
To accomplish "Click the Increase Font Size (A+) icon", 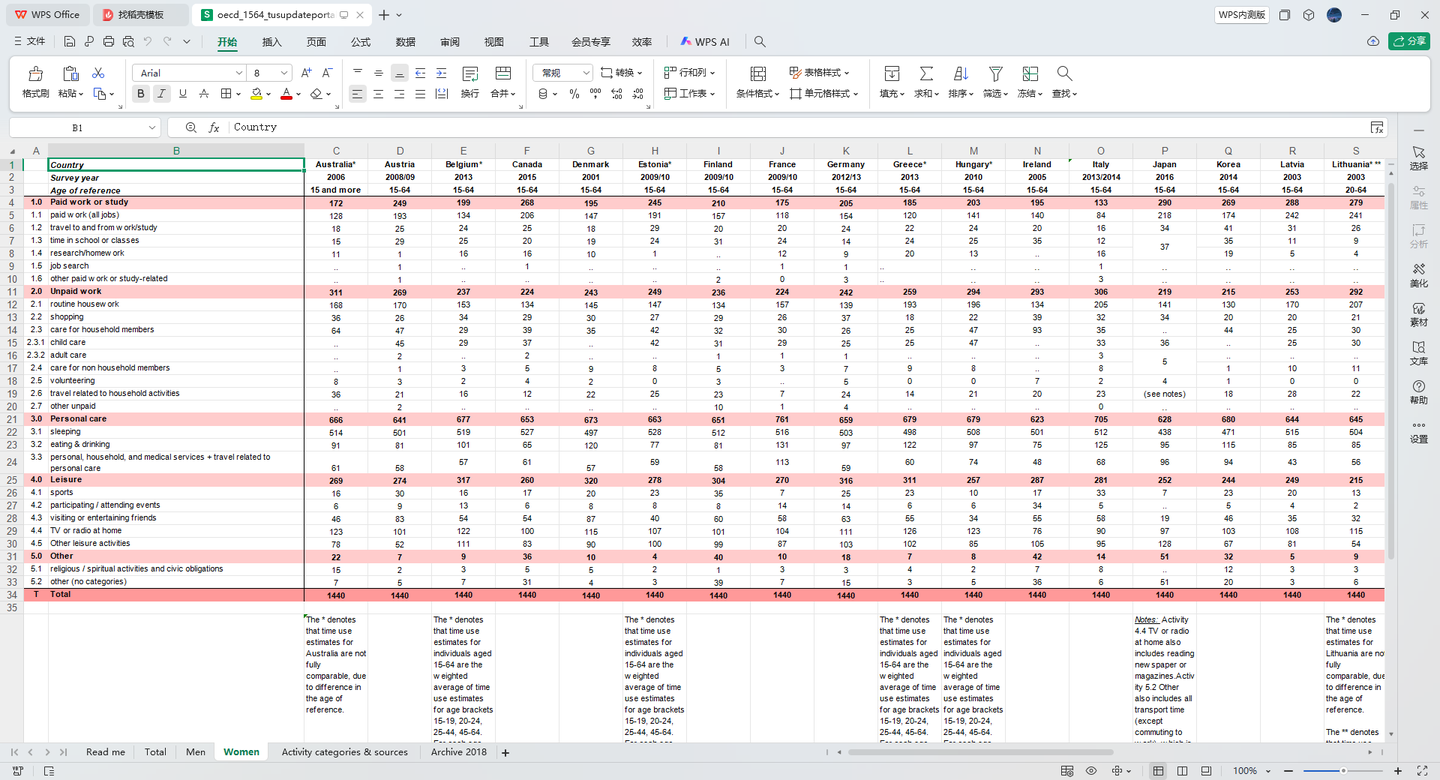I will pyautogui.click(x=306, y=73).
